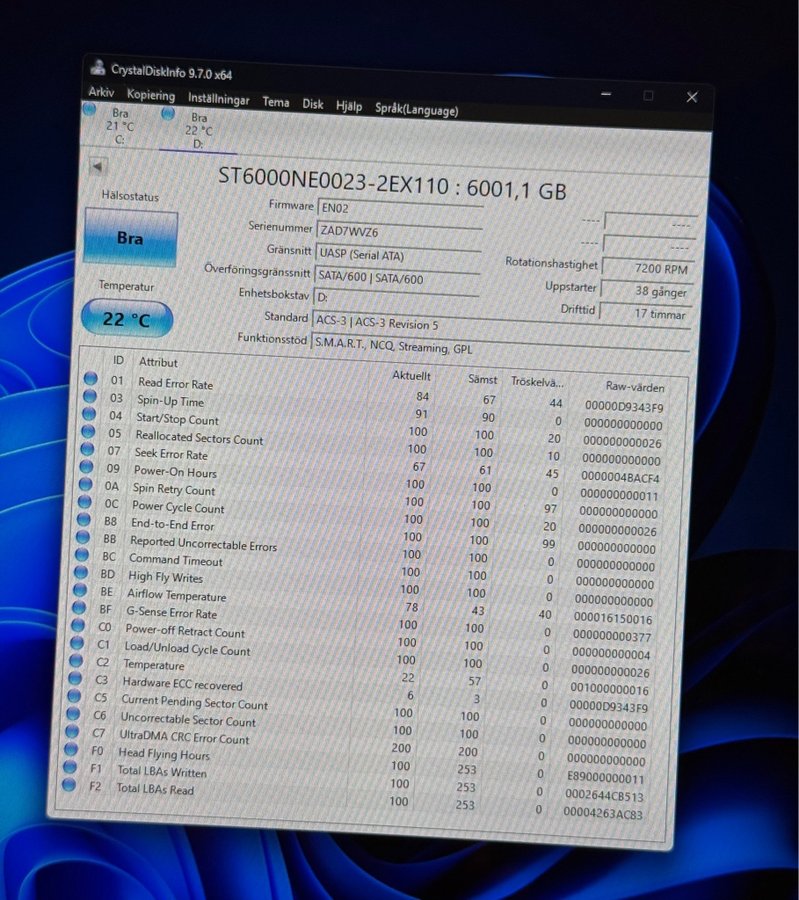Open the Språk(Language) menu
The image size is (799, 900).
(x=416, y=110)
